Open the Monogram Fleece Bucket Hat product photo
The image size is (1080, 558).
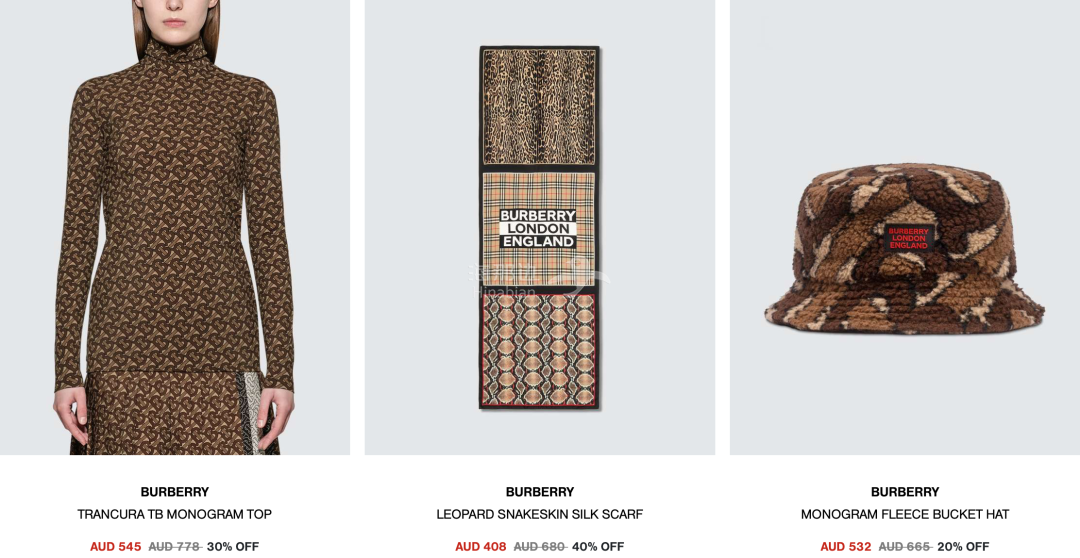[905, 227]
